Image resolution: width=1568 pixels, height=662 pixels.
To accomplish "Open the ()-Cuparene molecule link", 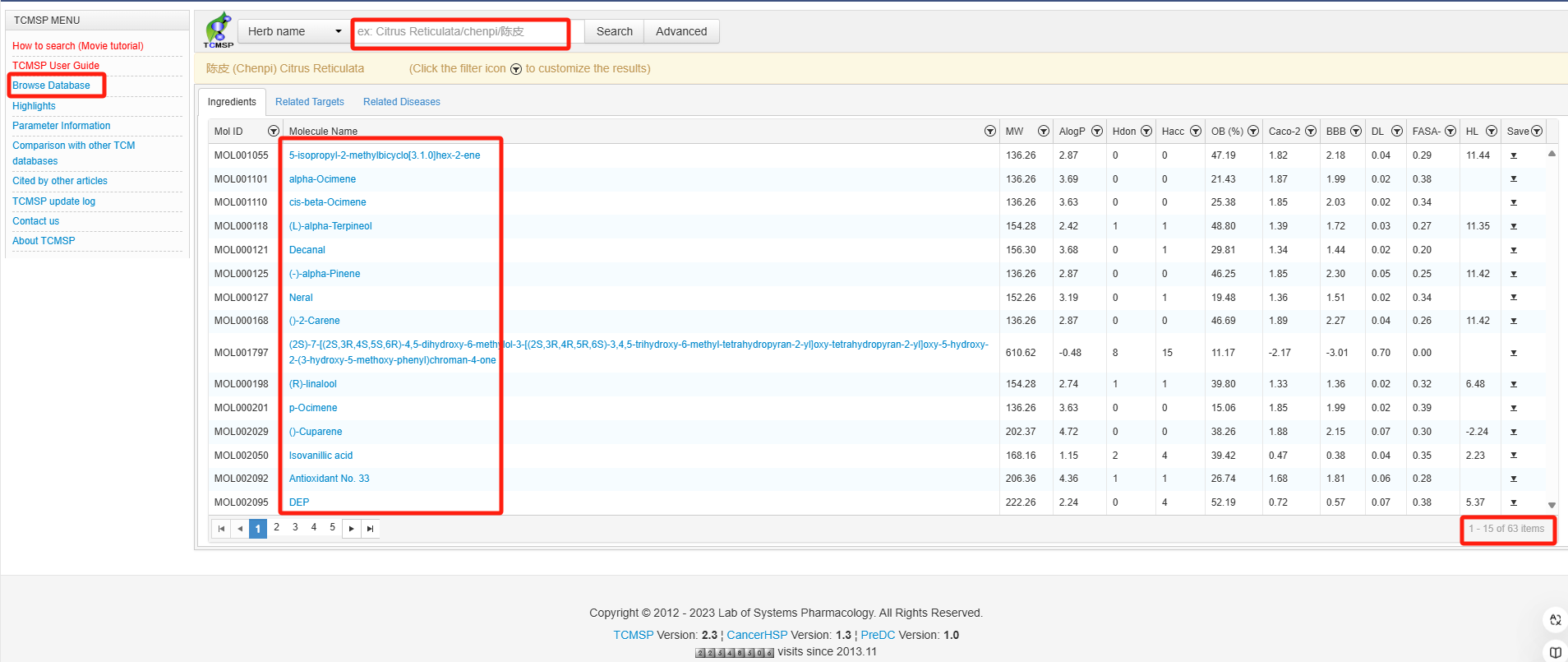I will pyautogui.click(x=316, y=432).
